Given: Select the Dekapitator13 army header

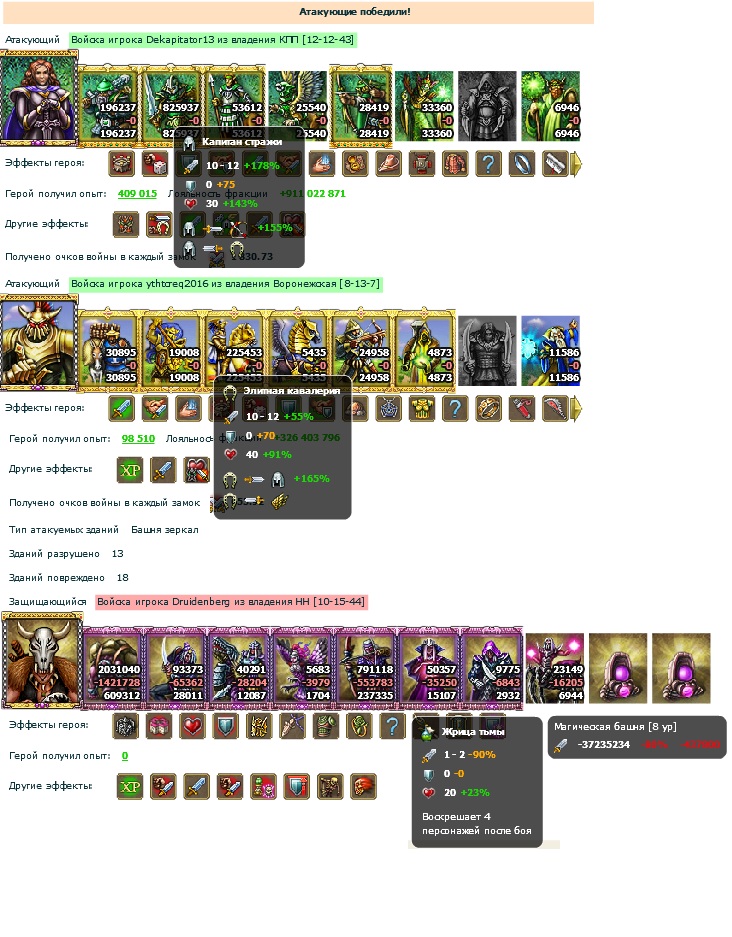Looking at the screenshot, I should 213,40.
